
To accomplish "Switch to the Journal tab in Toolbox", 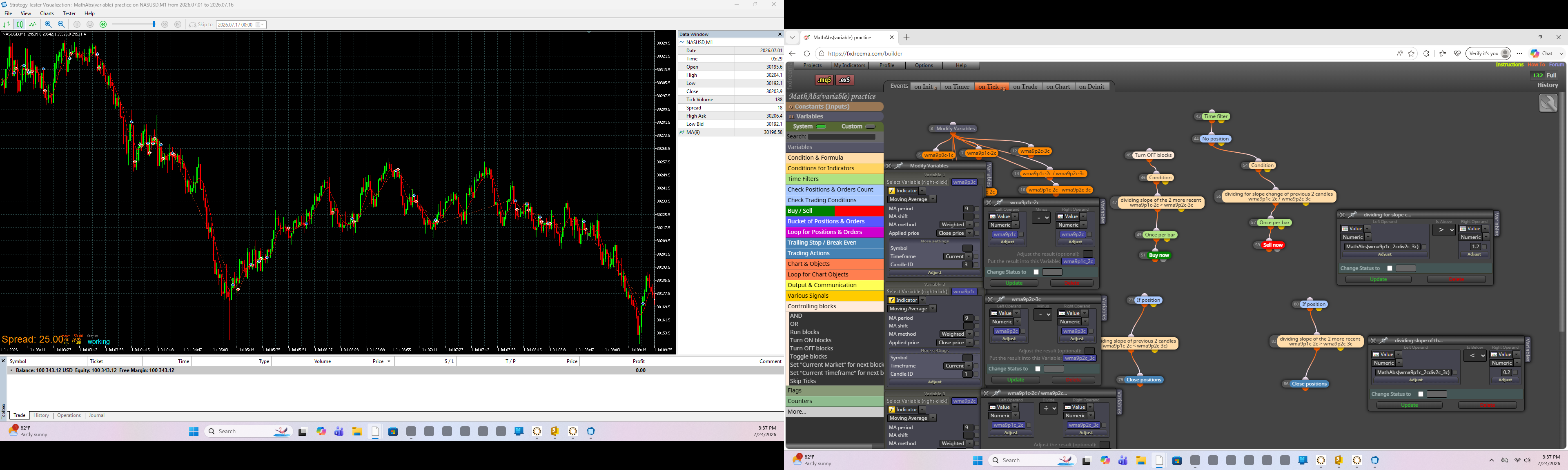I will [x=97, y=415].
